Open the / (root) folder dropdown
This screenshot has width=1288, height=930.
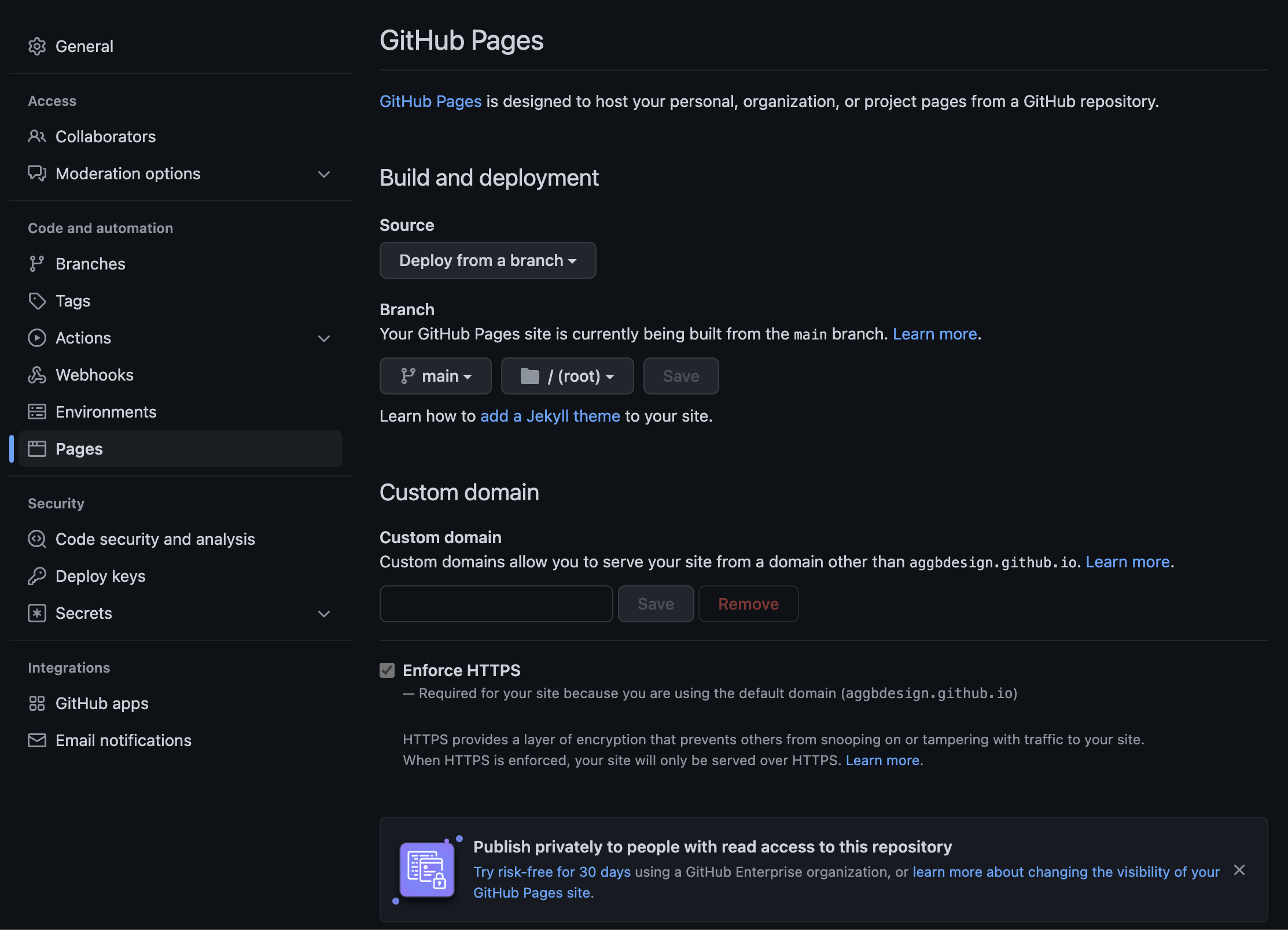[x=568, y=376]
